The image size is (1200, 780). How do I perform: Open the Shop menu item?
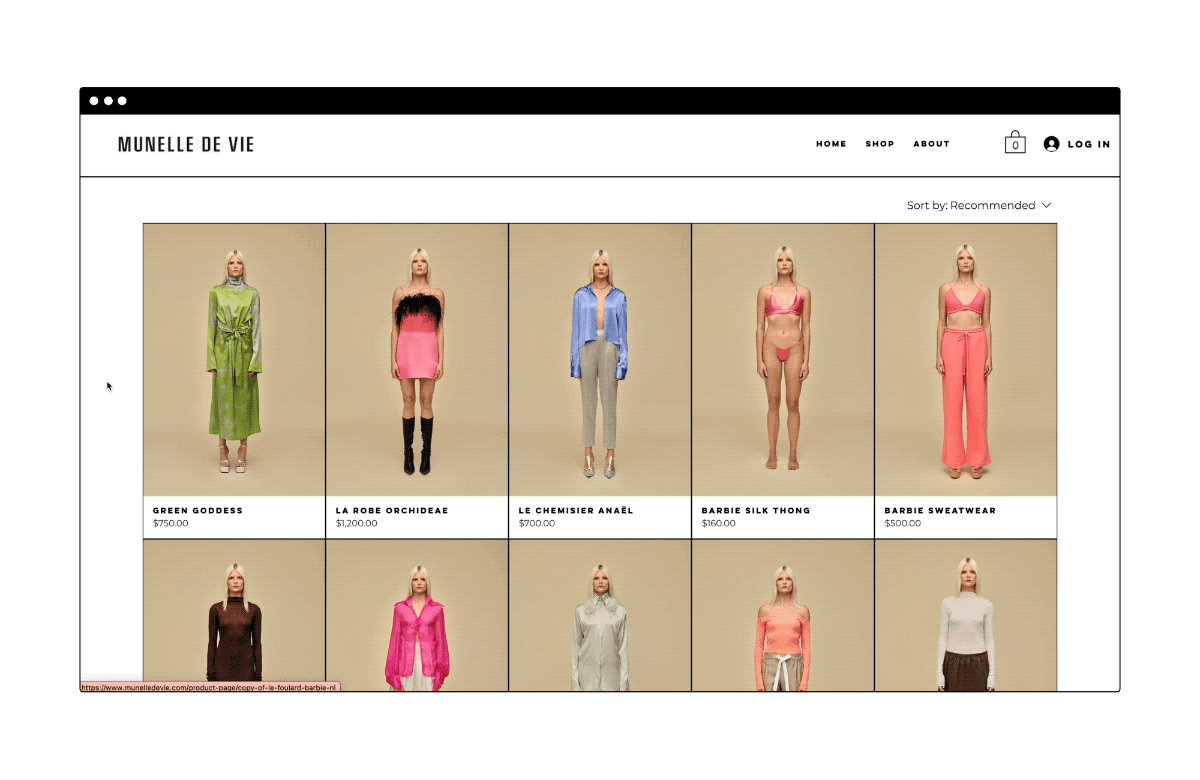880,144
